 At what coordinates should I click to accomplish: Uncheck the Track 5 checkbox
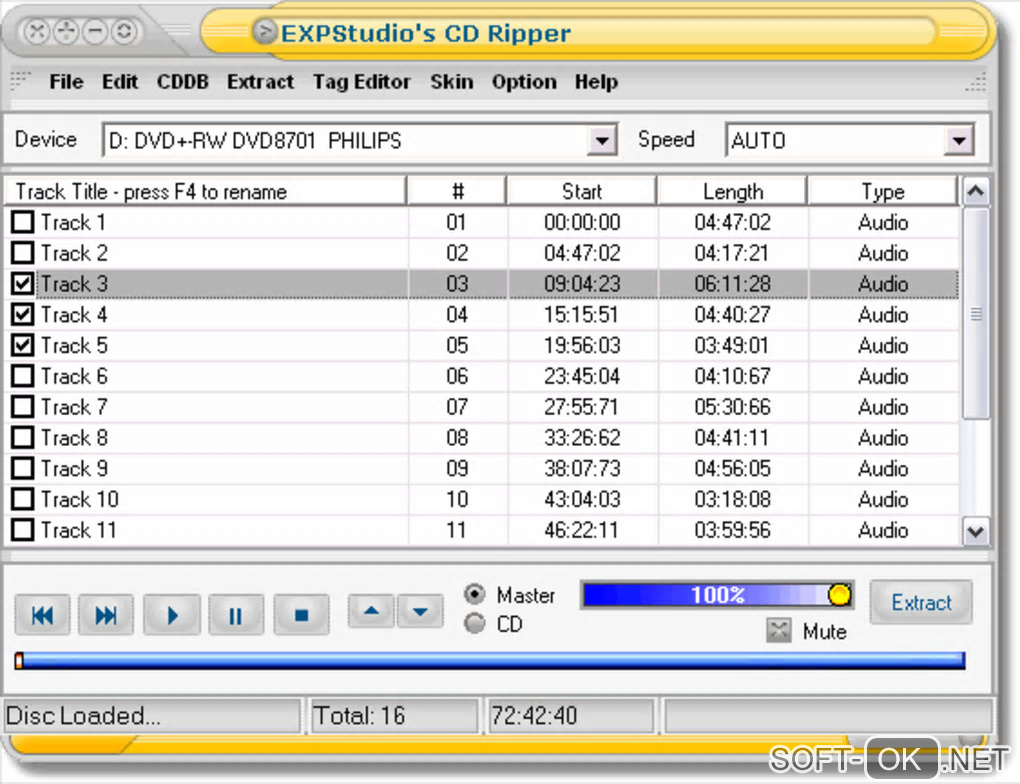point(23,345)
